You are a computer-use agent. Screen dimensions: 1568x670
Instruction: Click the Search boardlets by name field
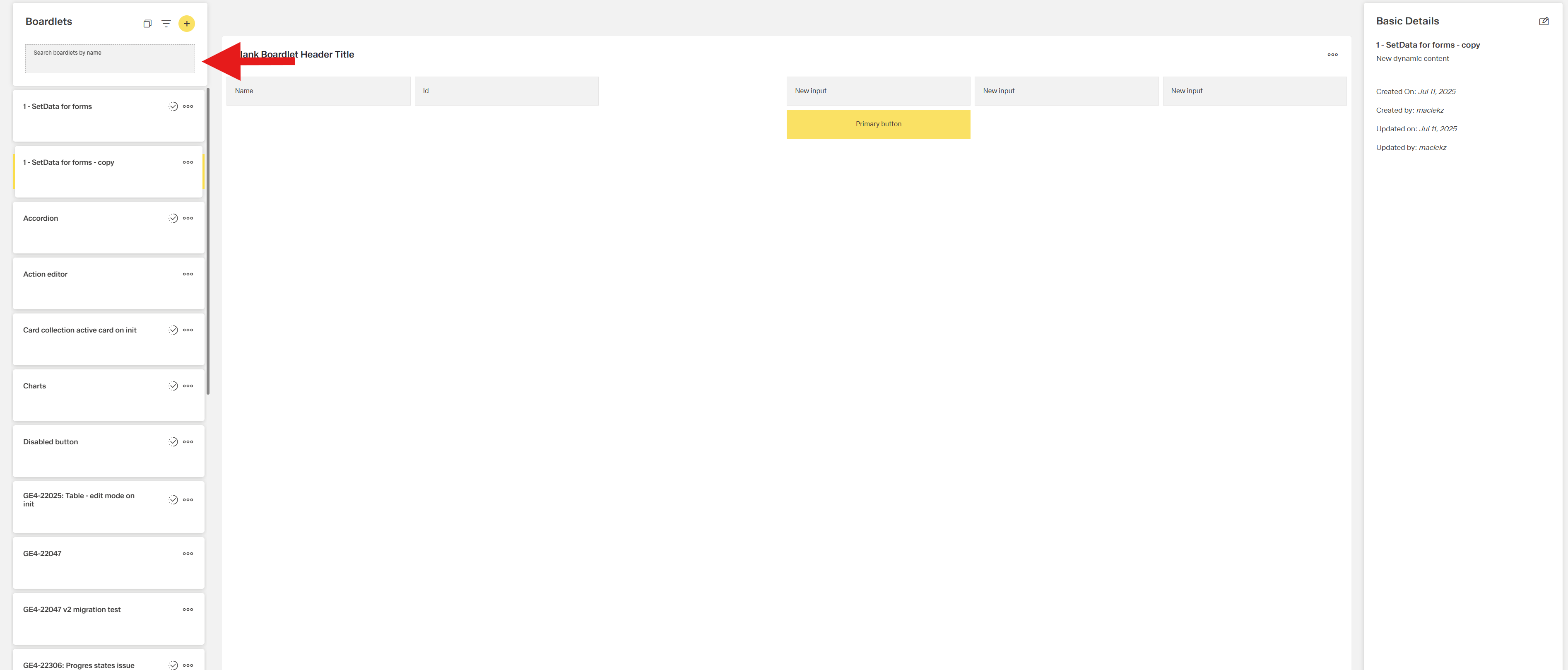(x=110, y=58)
